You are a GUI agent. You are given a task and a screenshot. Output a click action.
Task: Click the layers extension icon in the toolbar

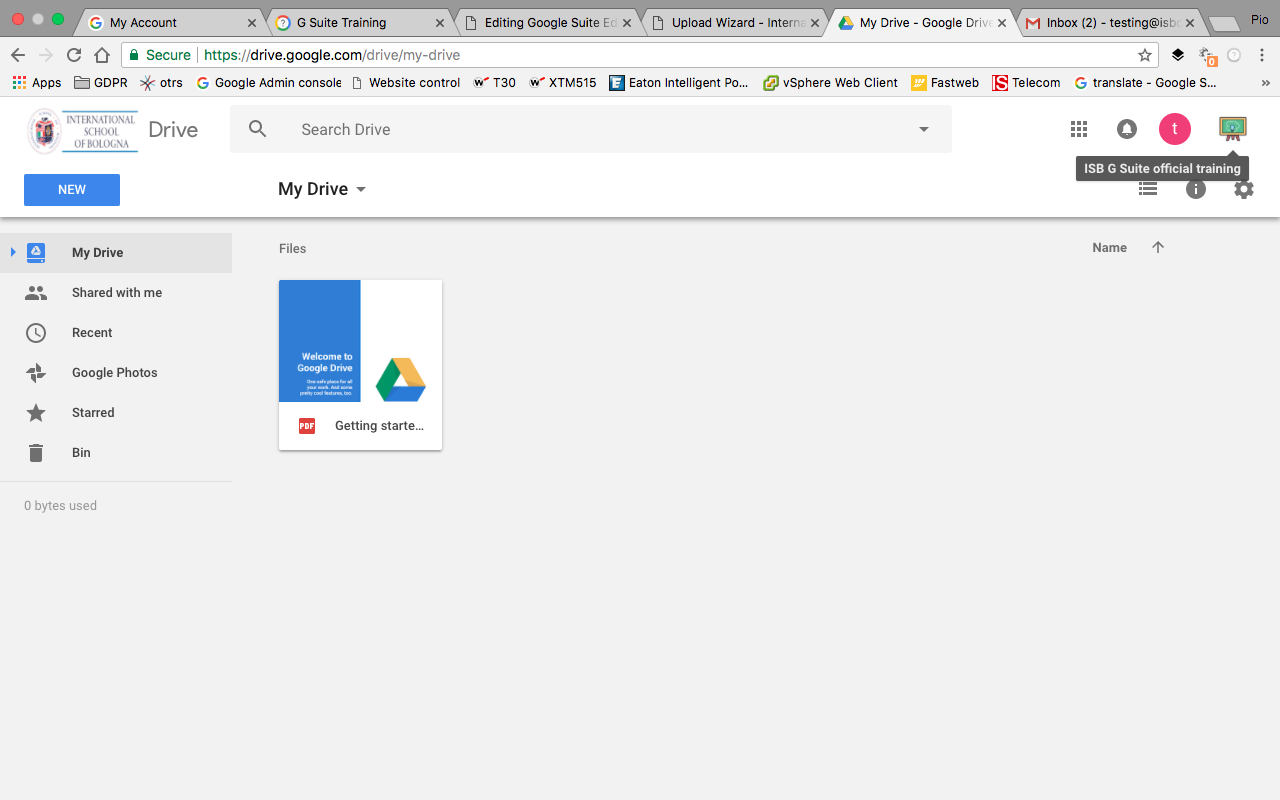click(x=1178, y=55)
